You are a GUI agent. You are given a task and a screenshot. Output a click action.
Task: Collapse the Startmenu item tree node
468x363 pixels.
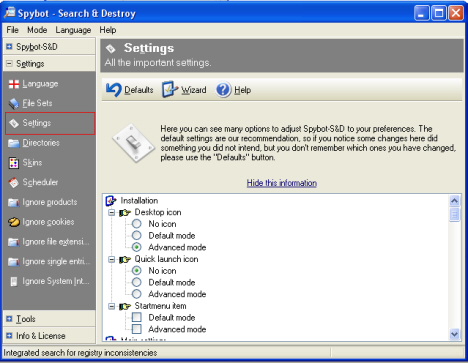click(x=112, y=306)
